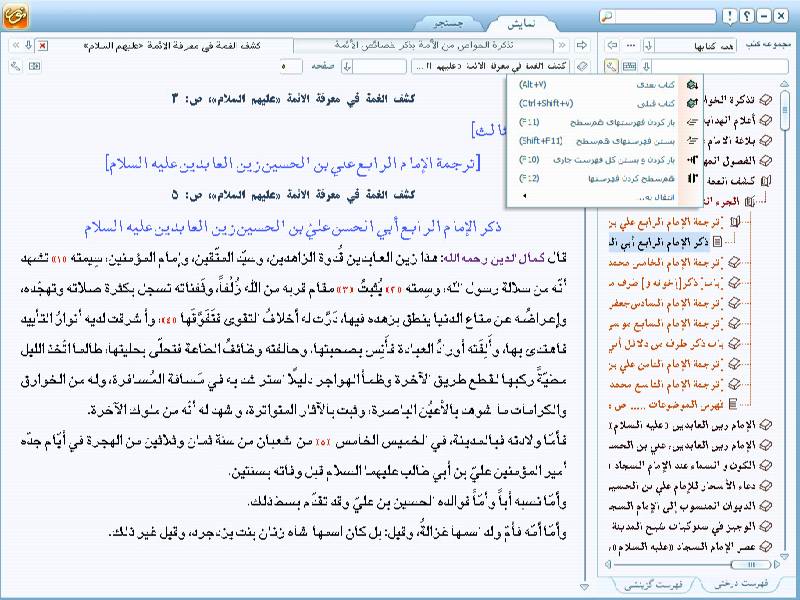Image resolution: width=800 pixels, height=600 pixels.
Task: Click the tree panel horizontal scrollbar thumb
Action: pos(751,564)
